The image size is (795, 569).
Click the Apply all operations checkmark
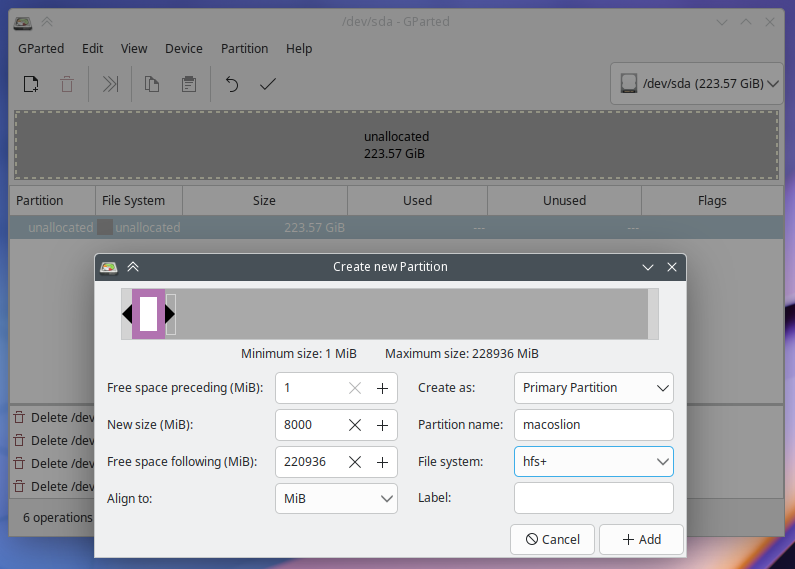[x=268, y=84]
